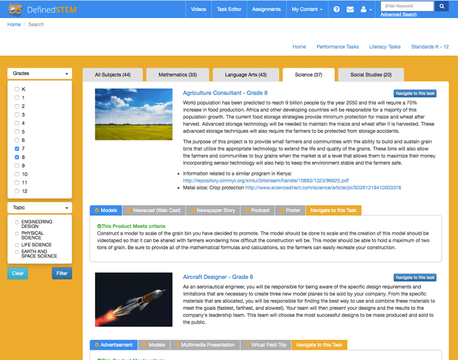The width and height of the screenshot is (458, 360).
Task: Click orange Navigate to this Task under Agriculture
Action: click(x=333, y=210)
